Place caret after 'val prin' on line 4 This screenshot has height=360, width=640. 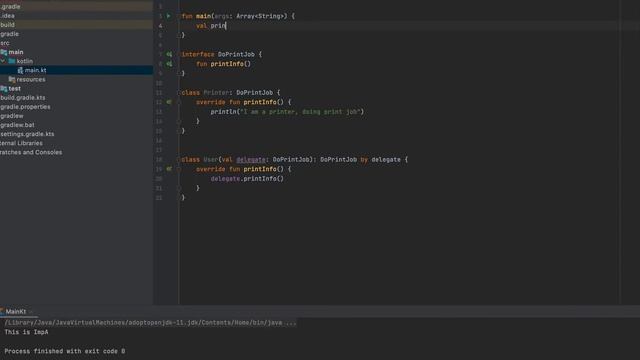tap(226, 26)
